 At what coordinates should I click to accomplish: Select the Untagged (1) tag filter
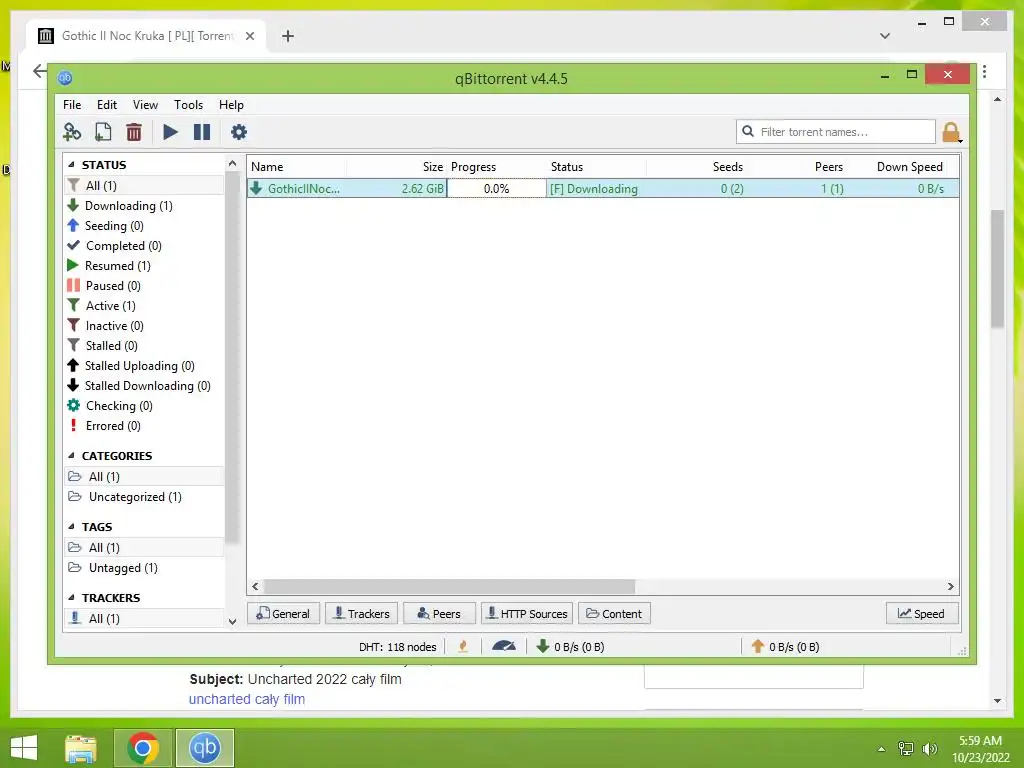pyautogui.click(x=144, y=568)
